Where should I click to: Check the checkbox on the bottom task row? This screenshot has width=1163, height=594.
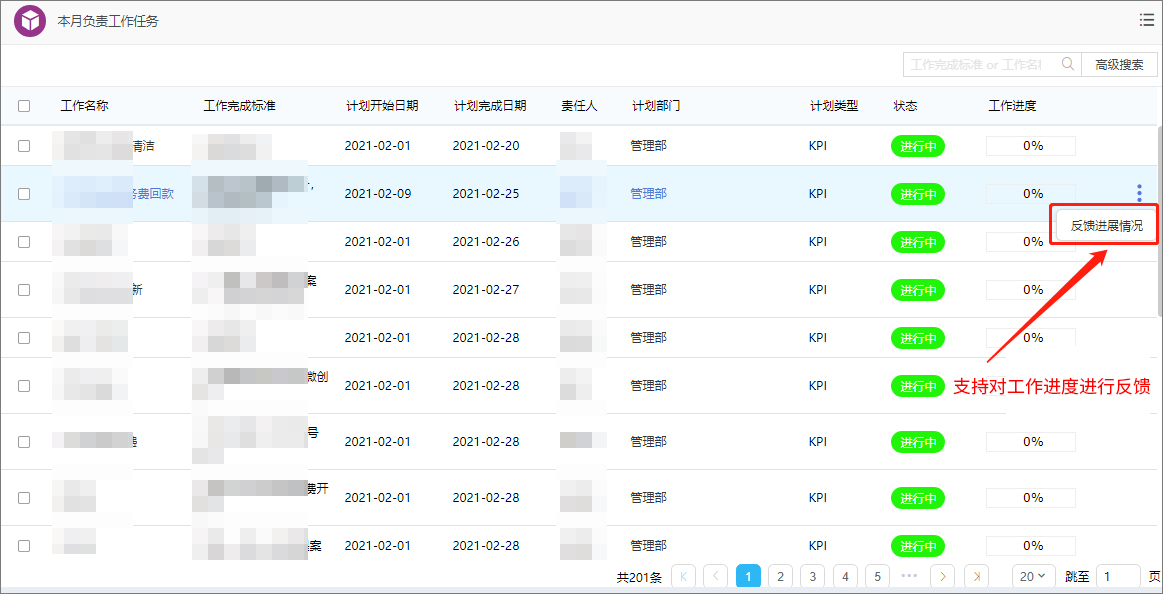click(24, 545)
